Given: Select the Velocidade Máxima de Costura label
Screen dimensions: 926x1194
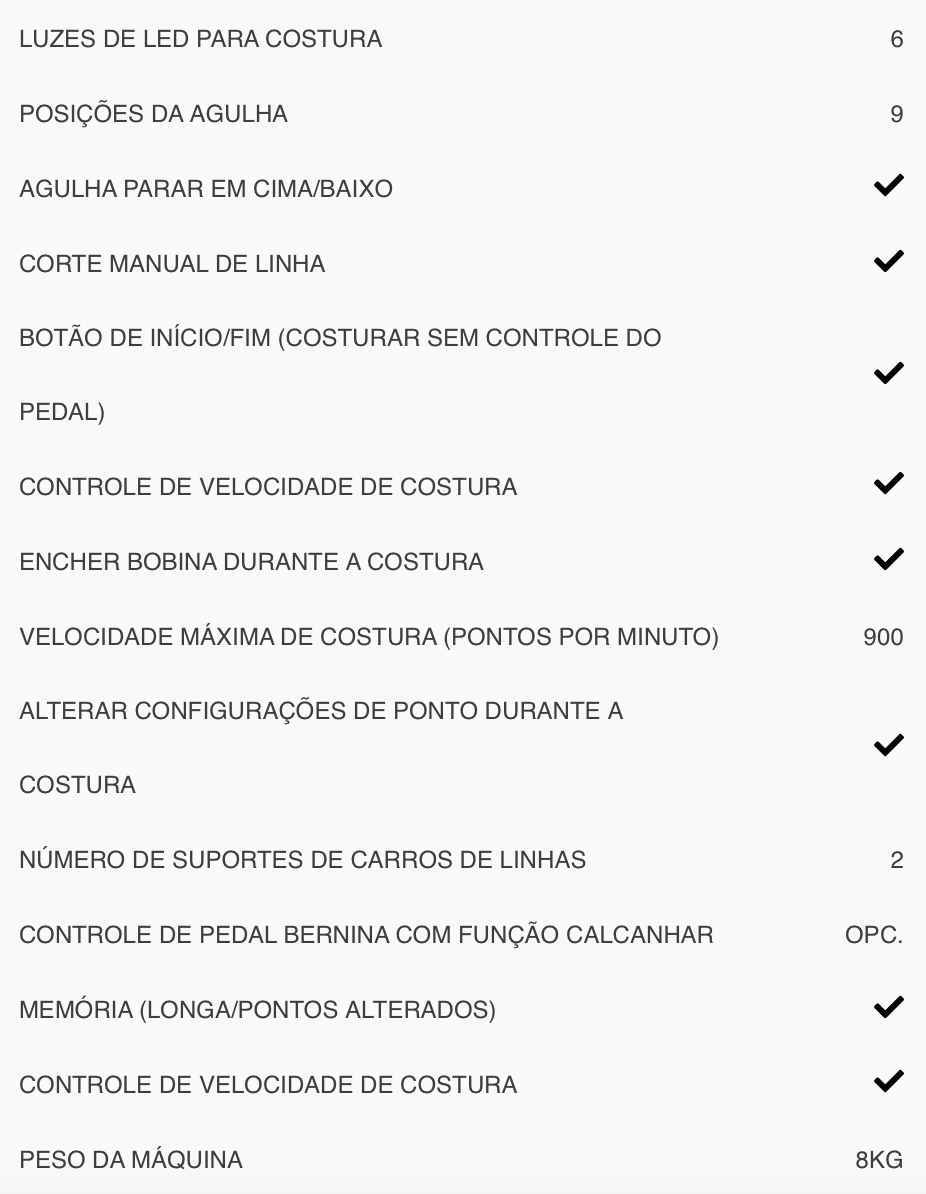Looking at the screenshot, I should [368, 637].
